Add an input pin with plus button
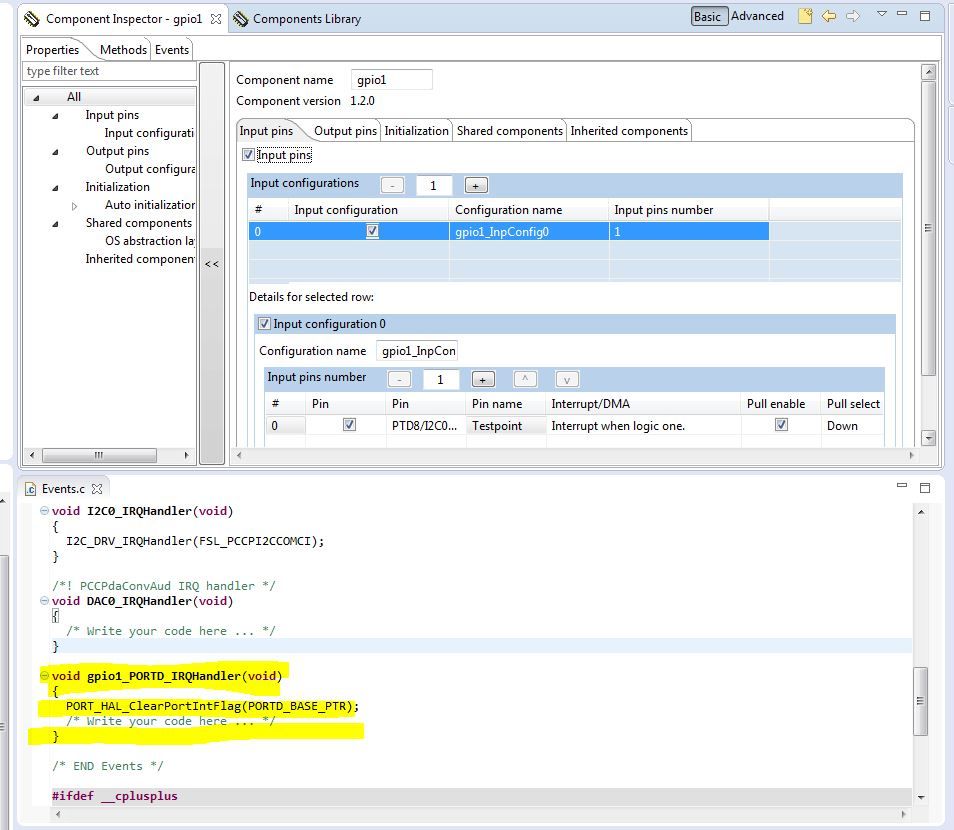The width and height of the screenshot is (954, 830). (482, 379)
